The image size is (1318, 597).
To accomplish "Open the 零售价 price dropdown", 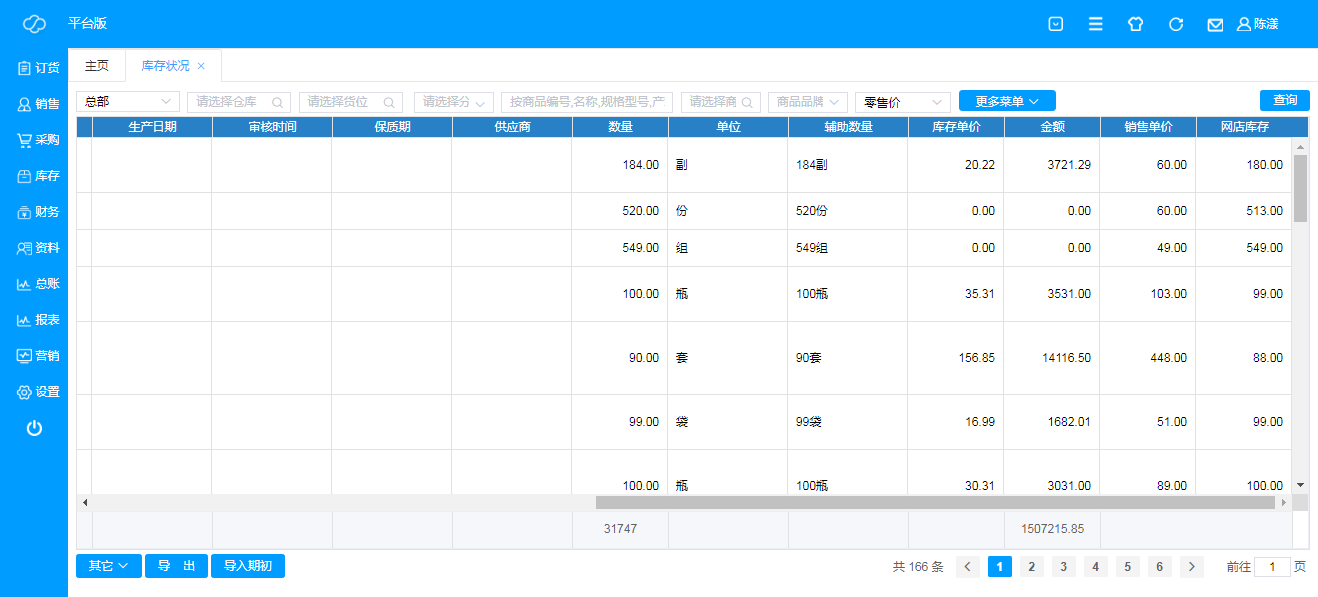I will [x=903, y=102].
